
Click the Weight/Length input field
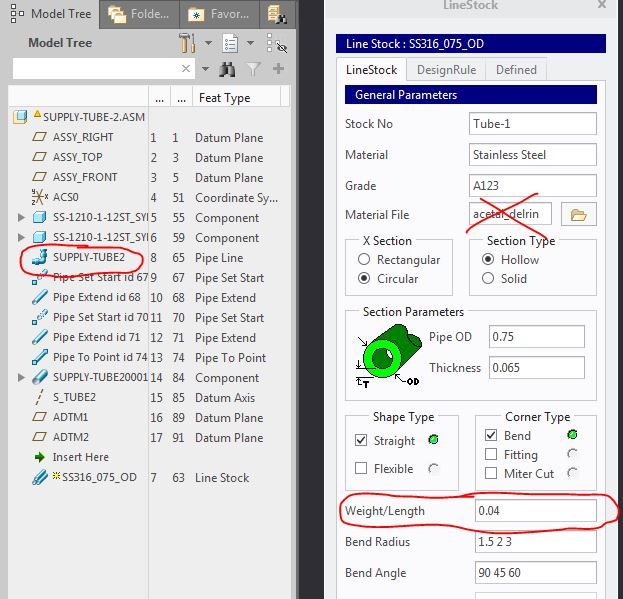(x=536, y=510)
